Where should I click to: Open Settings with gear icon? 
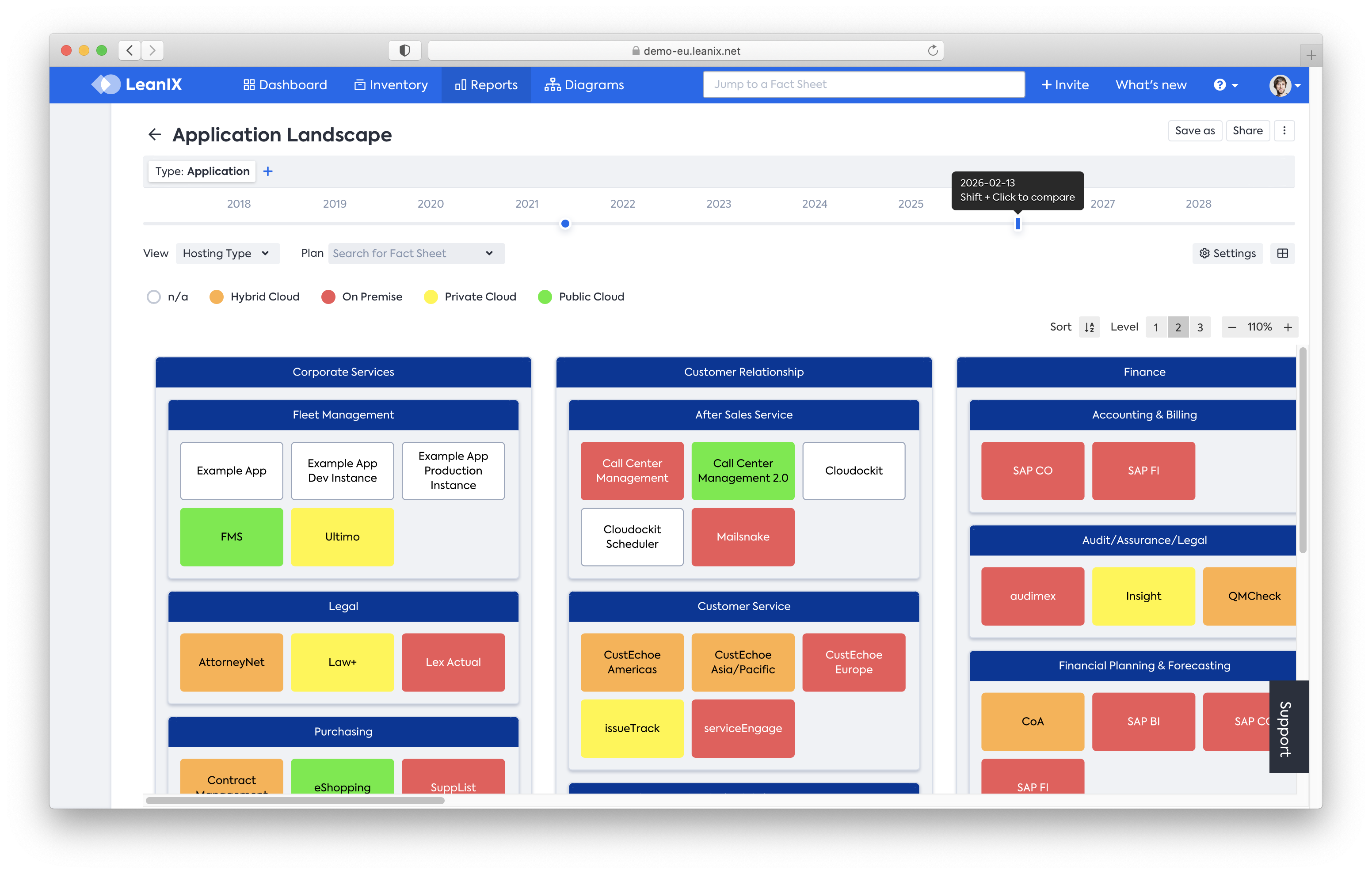click(1227, 253)
